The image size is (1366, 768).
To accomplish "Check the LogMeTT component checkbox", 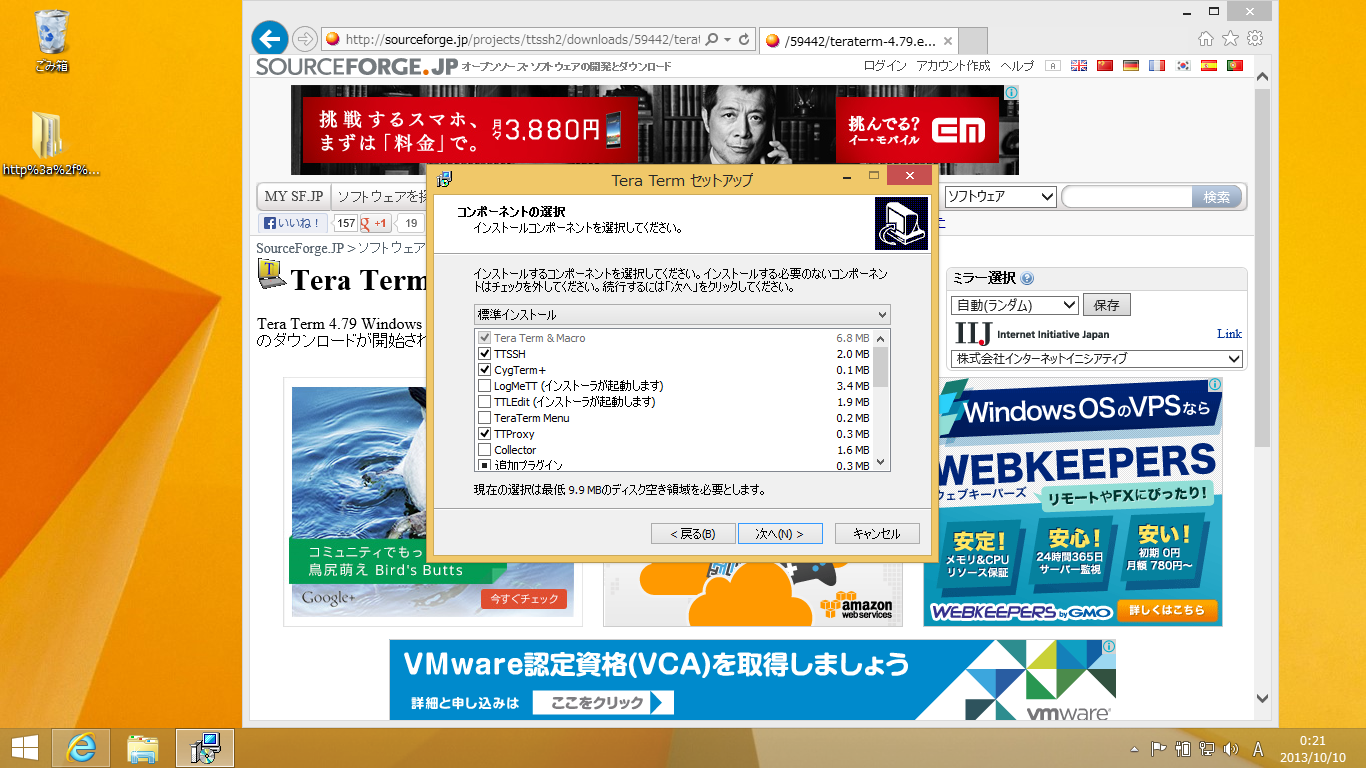I will pyautogui.click(x=485, y=386).
